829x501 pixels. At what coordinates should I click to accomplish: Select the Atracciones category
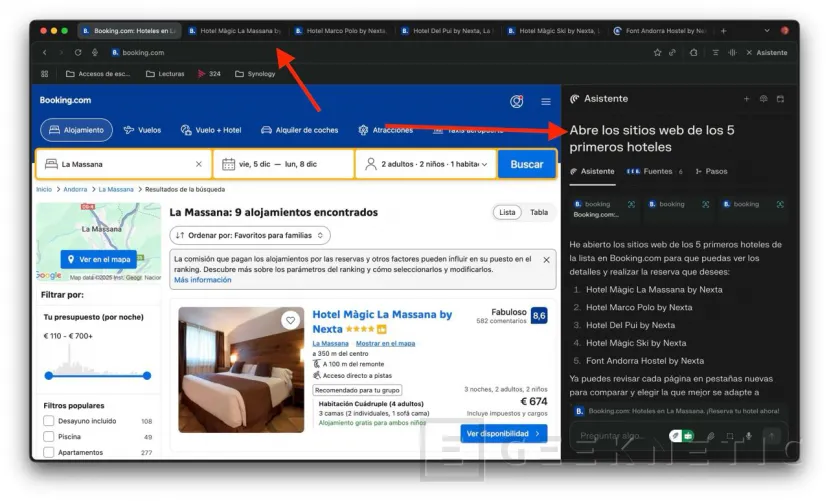click(x=385, y=130)
